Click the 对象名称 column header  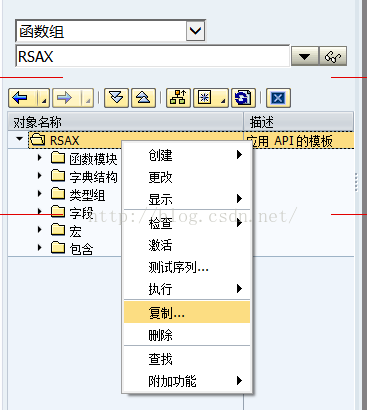click(x=126, y=122)
